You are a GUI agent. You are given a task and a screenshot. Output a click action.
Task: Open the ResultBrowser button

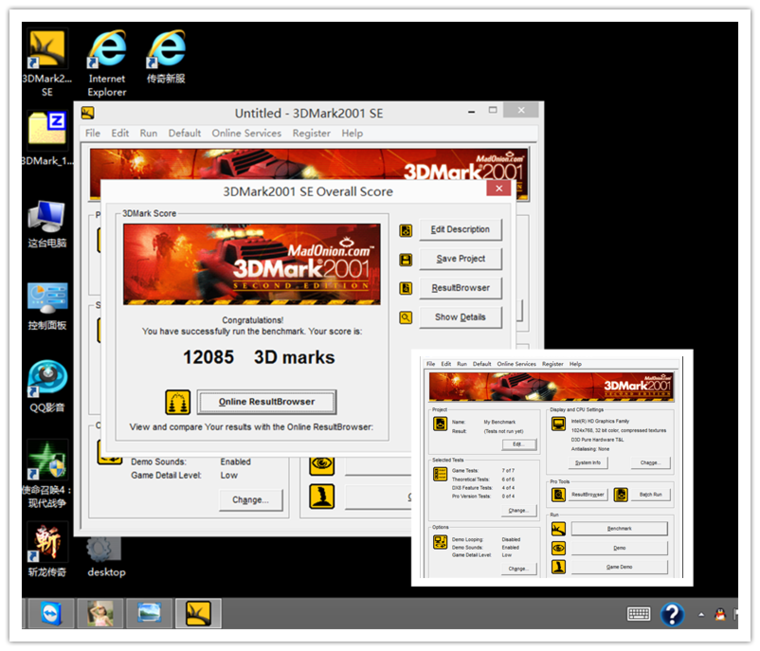pos(460,288)
